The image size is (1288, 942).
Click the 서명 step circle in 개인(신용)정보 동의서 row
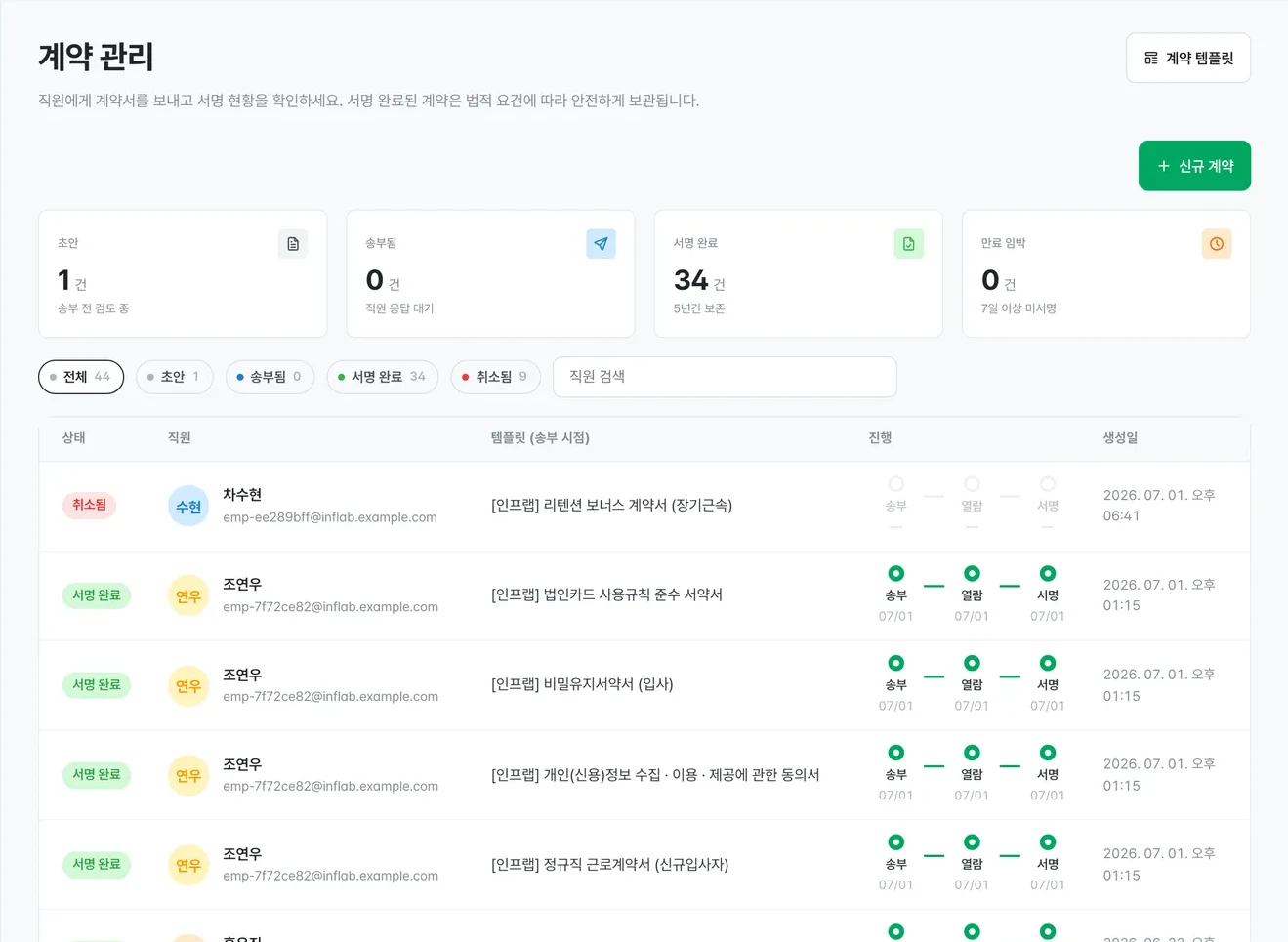pyautogui.click(x=1048, y=753)
